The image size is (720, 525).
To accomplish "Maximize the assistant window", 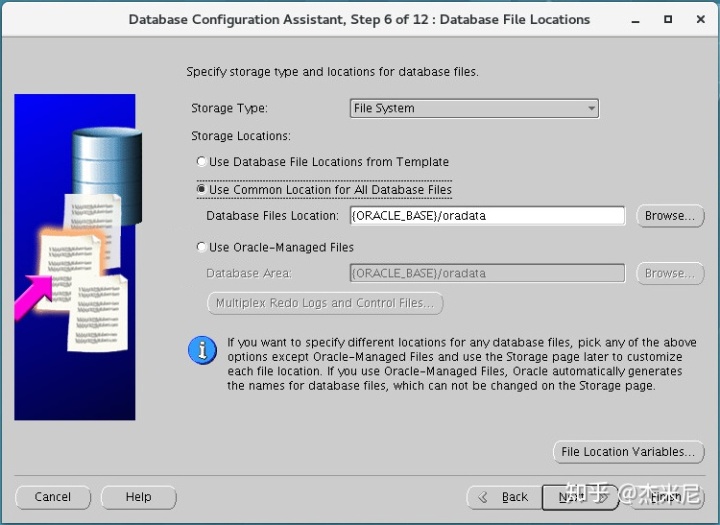I will coord(668,19).
